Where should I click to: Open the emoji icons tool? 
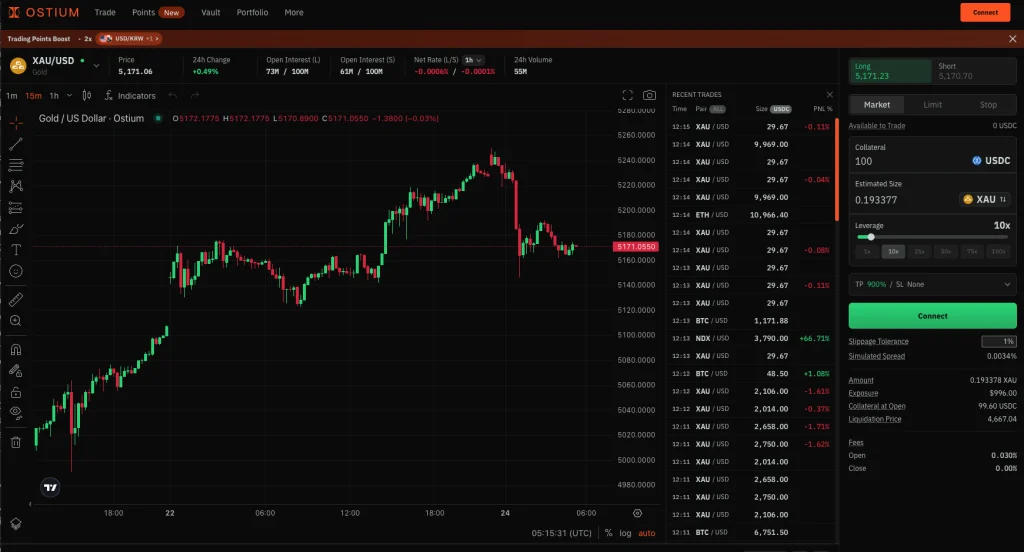coord(16,271)
